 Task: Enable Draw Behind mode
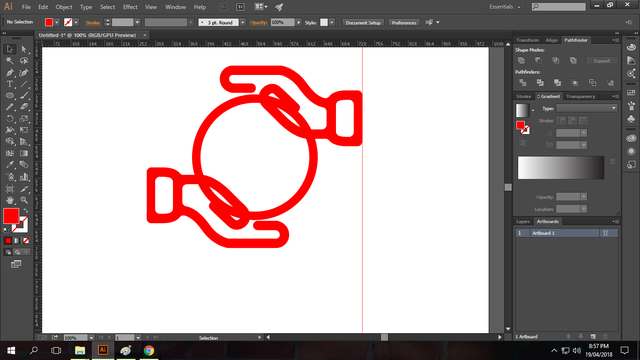[x=17, y=252]
